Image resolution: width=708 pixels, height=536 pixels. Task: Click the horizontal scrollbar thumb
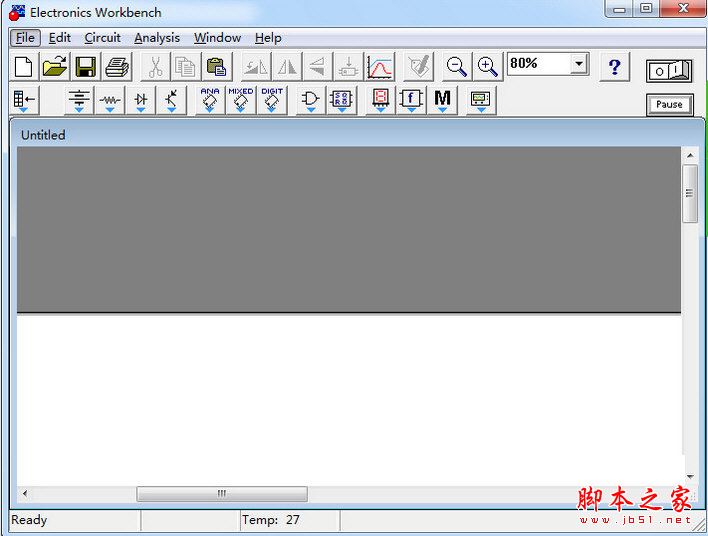[222, 494]
